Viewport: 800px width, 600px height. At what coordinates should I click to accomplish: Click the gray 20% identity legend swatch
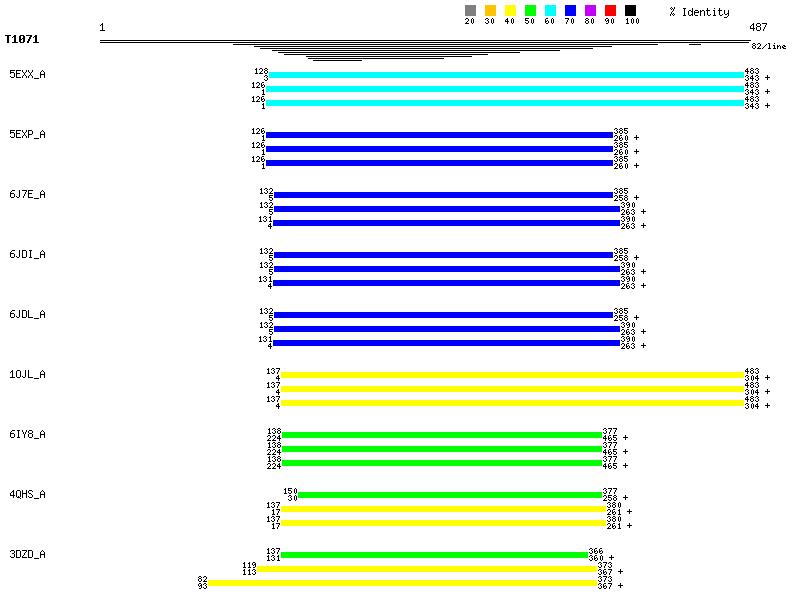coord(470,11)
